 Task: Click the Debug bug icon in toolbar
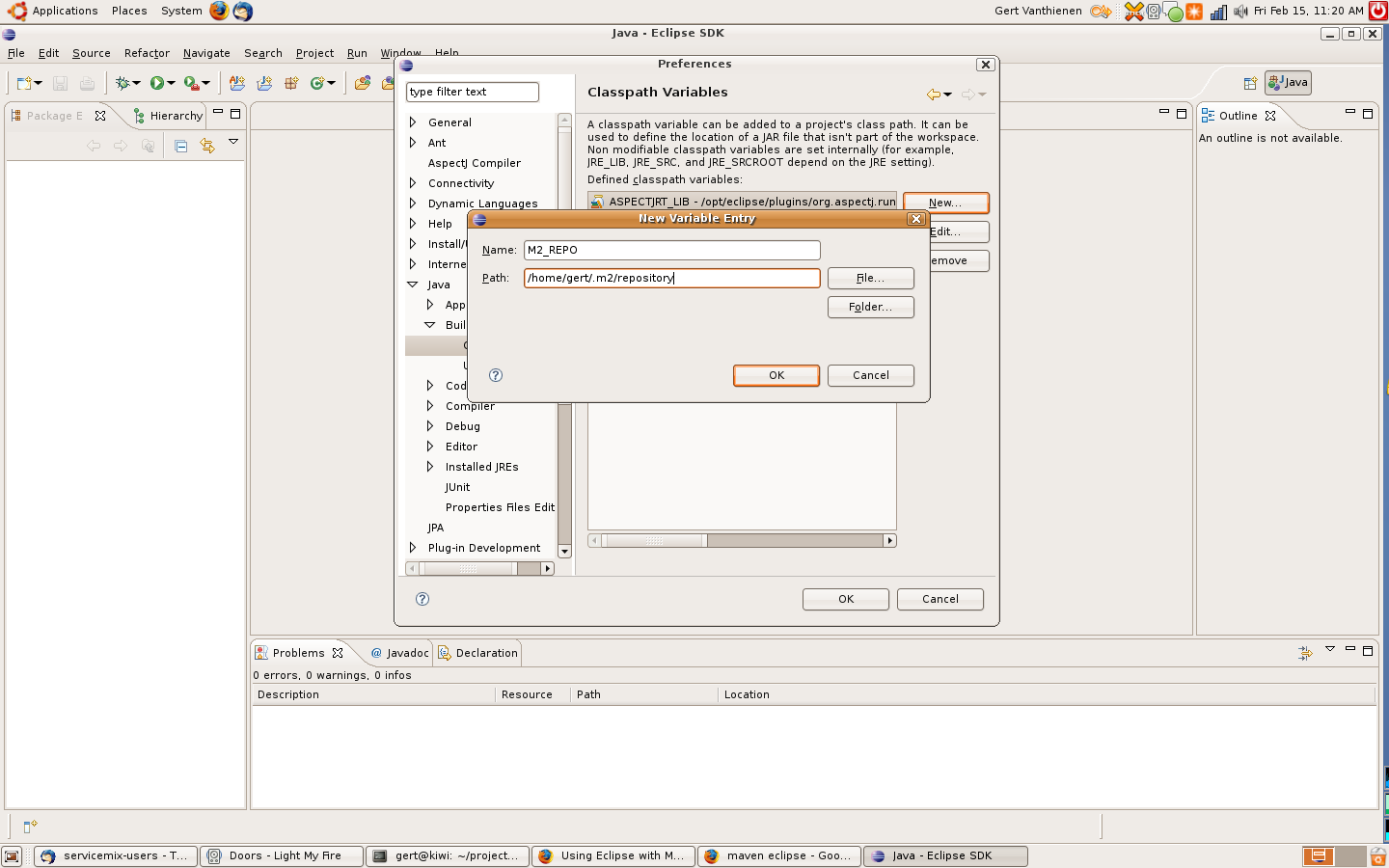pos(123,84)
